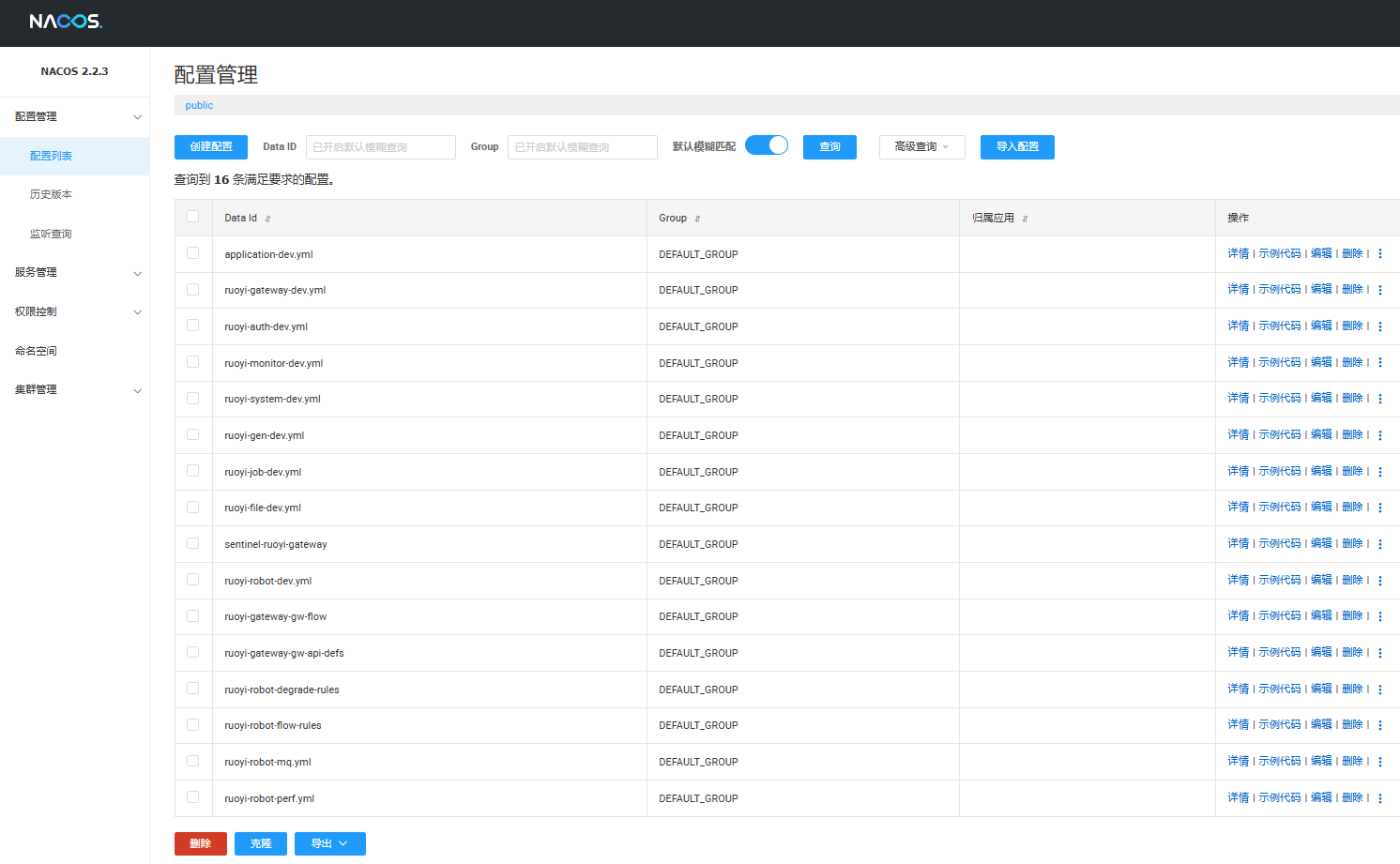Open more actions for ruoyi-robot-perf.yml row
Screen dimensions: 1400x864
(1380, 798)
